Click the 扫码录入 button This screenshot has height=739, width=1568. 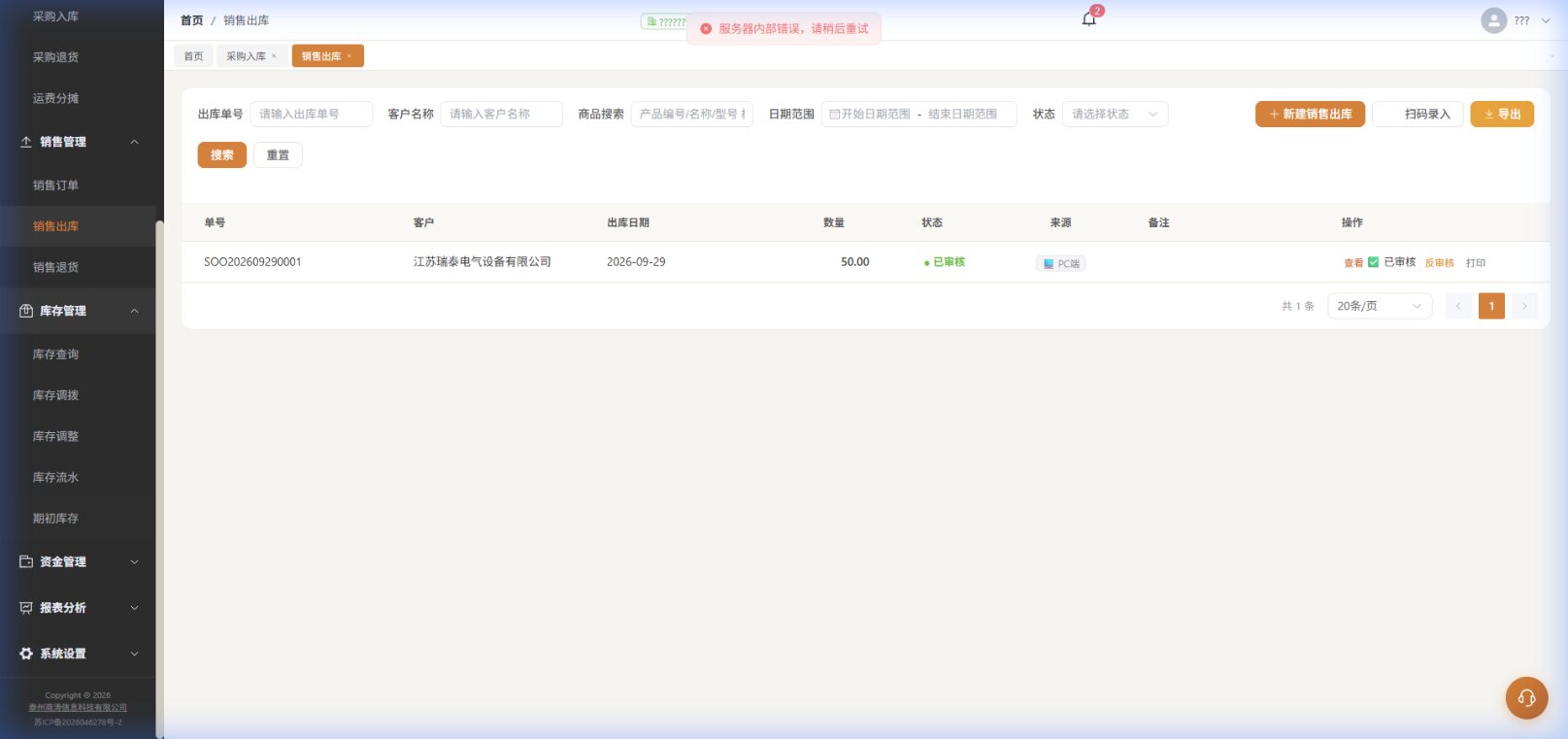pyautogui.click(x=1418, y=115)
